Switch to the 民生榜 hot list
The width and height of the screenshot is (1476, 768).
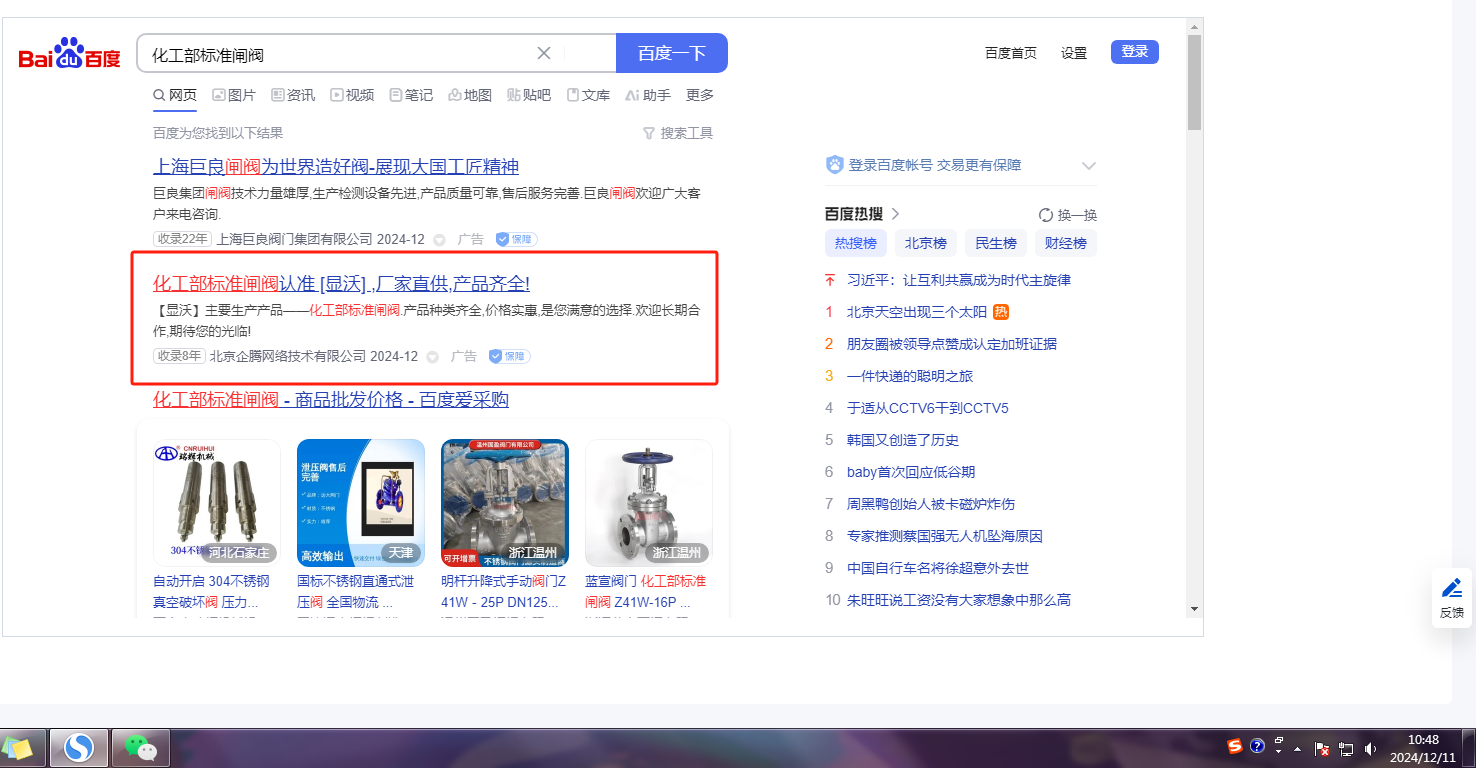pyautogui.click(x=996, y=243)
